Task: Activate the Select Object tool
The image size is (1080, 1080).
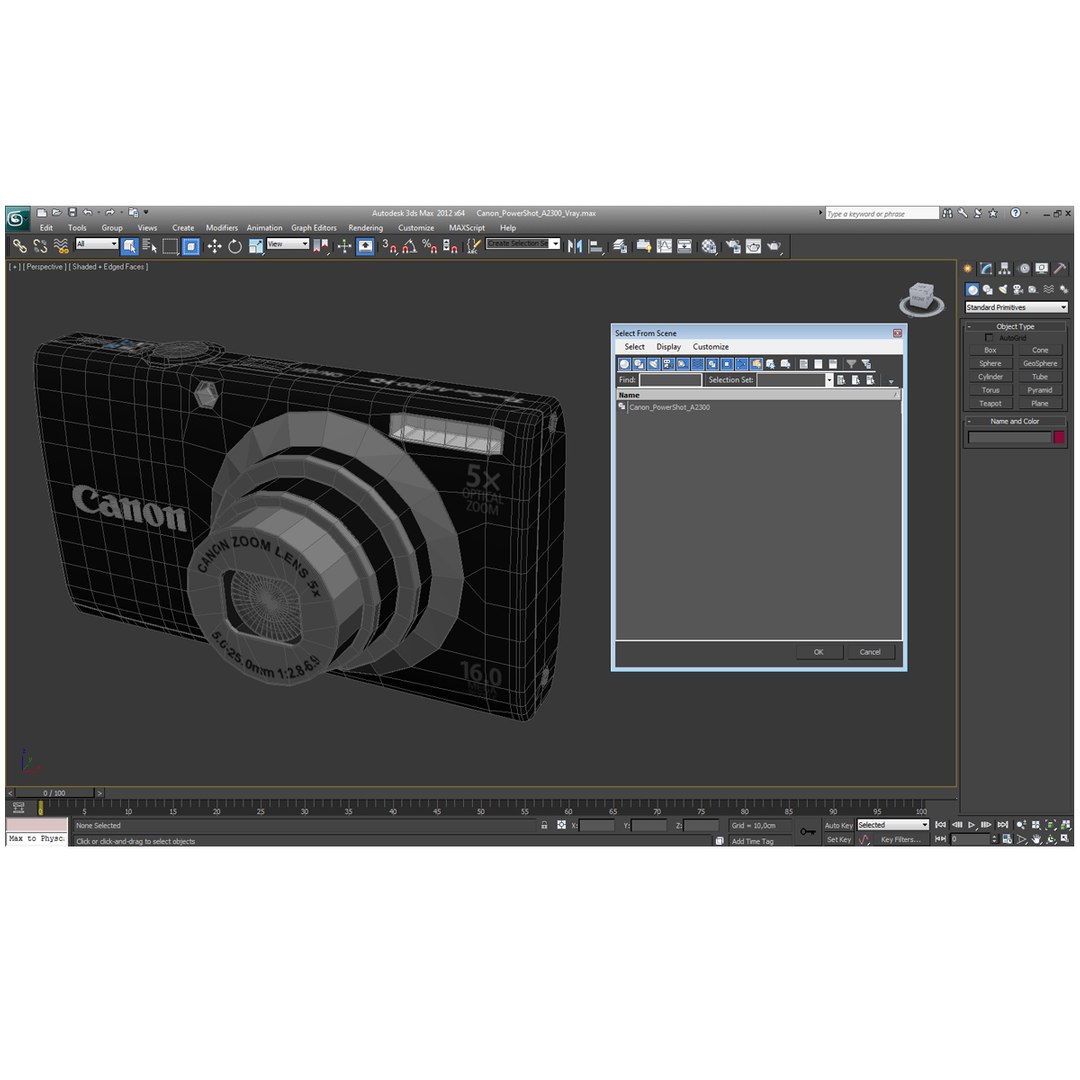Action: click(x=129, y=246)
